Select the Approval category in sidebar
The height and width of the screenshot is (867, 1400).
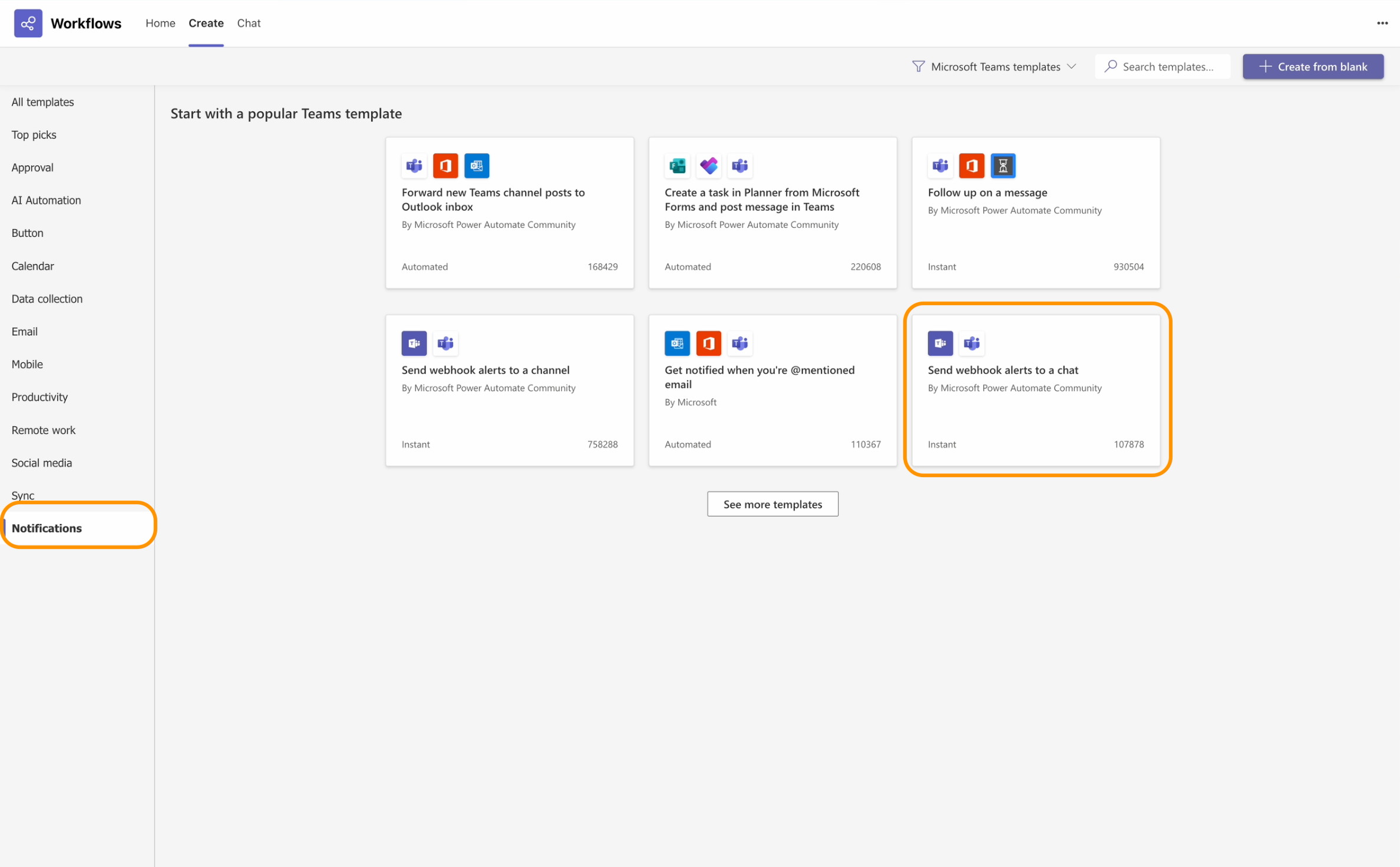coord(32,167)
